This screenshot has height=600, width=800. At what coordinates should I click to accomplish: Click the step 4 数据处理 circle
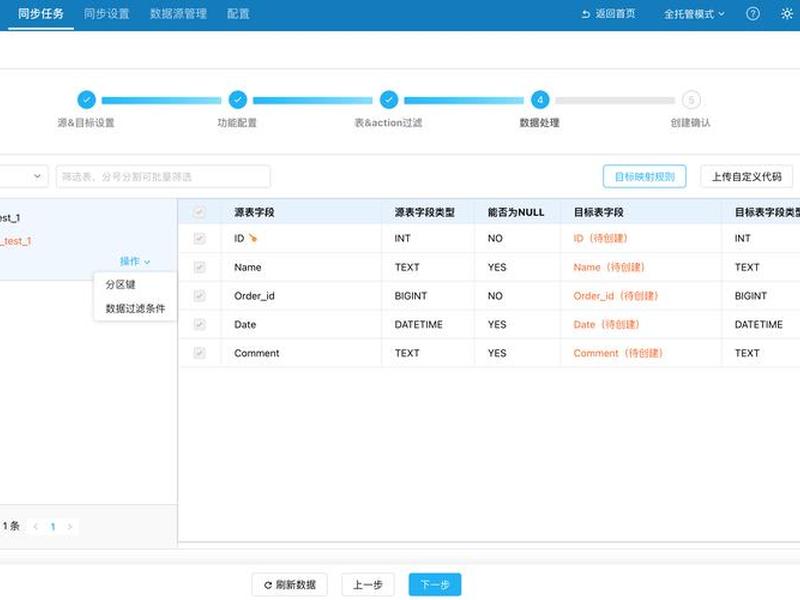pos(540,99)
